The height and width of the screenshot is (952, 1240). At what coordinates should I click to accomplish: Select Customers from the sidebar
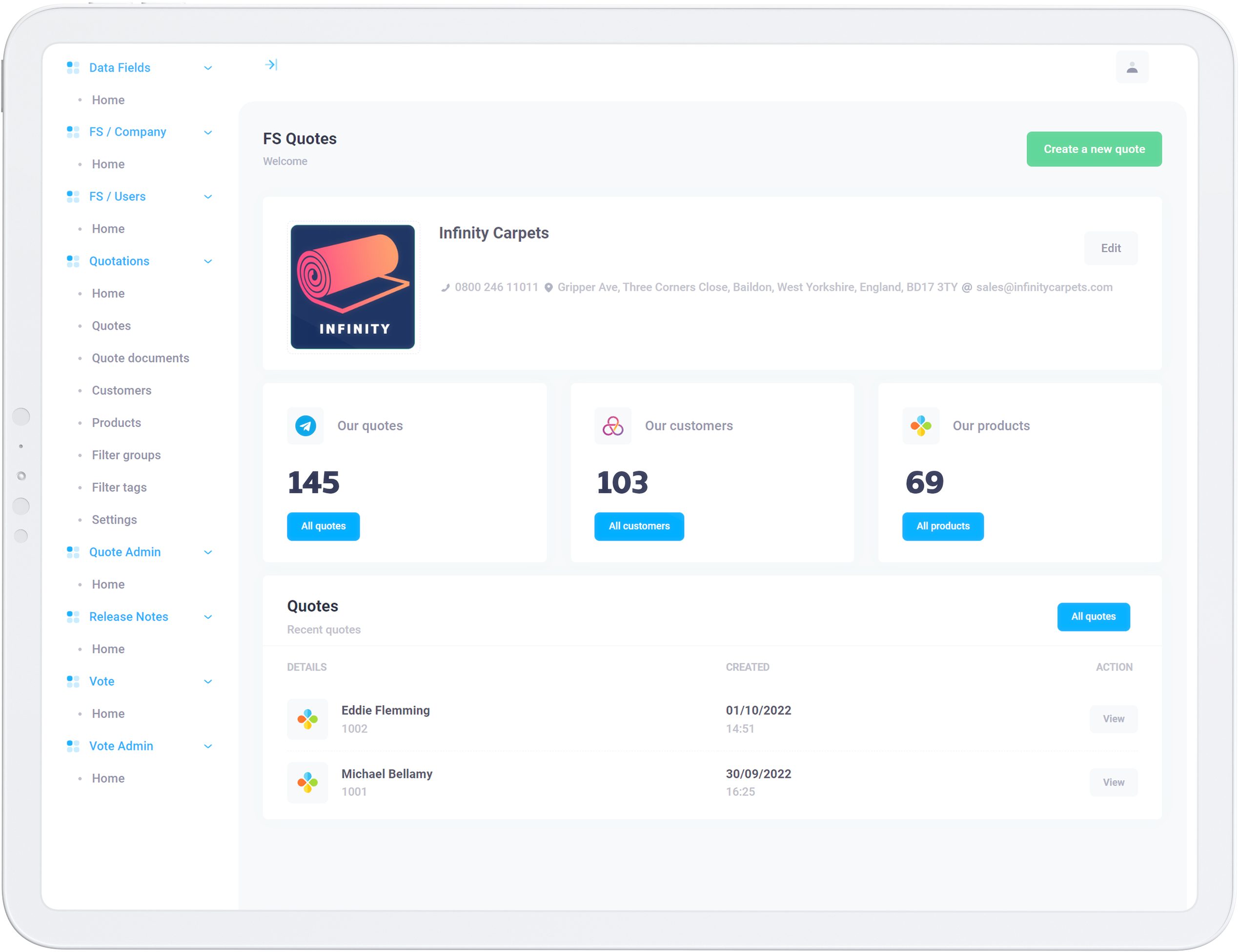(122, 390)
